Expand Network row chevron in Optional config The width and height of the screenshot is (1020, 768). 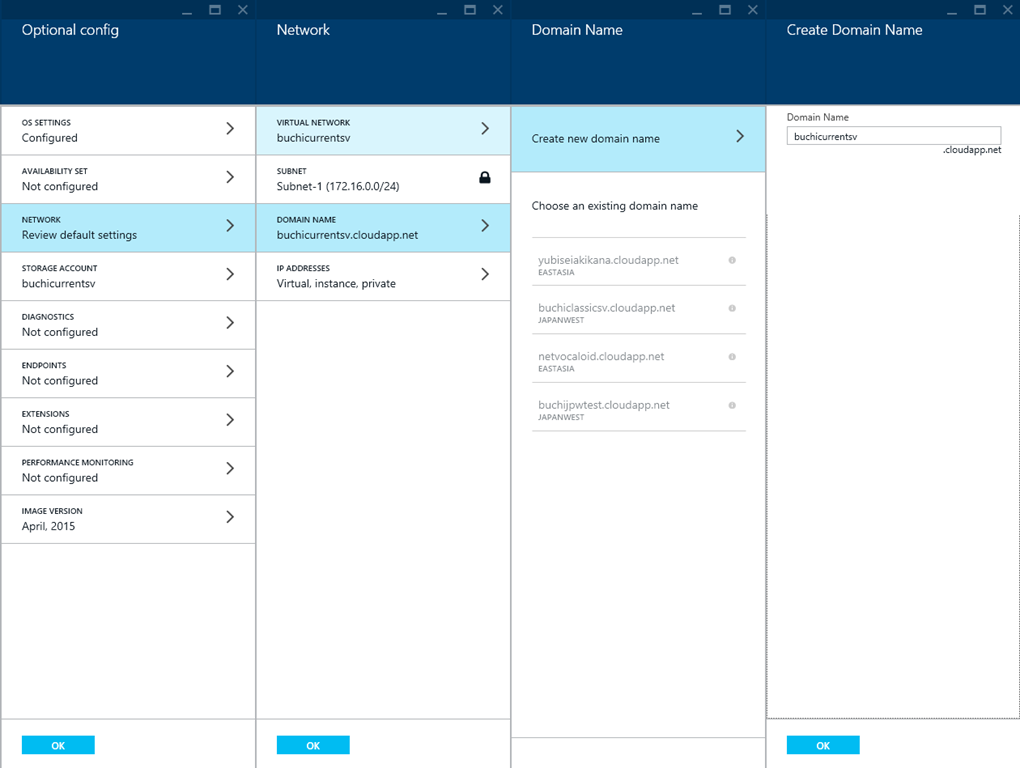[x=230, y=226]
